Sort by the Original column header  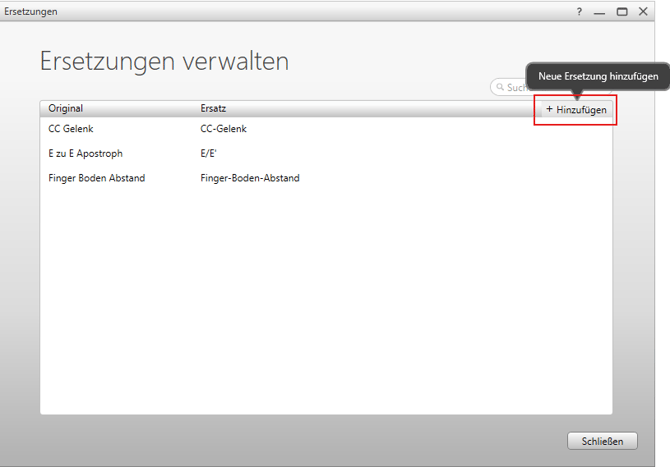66,108
